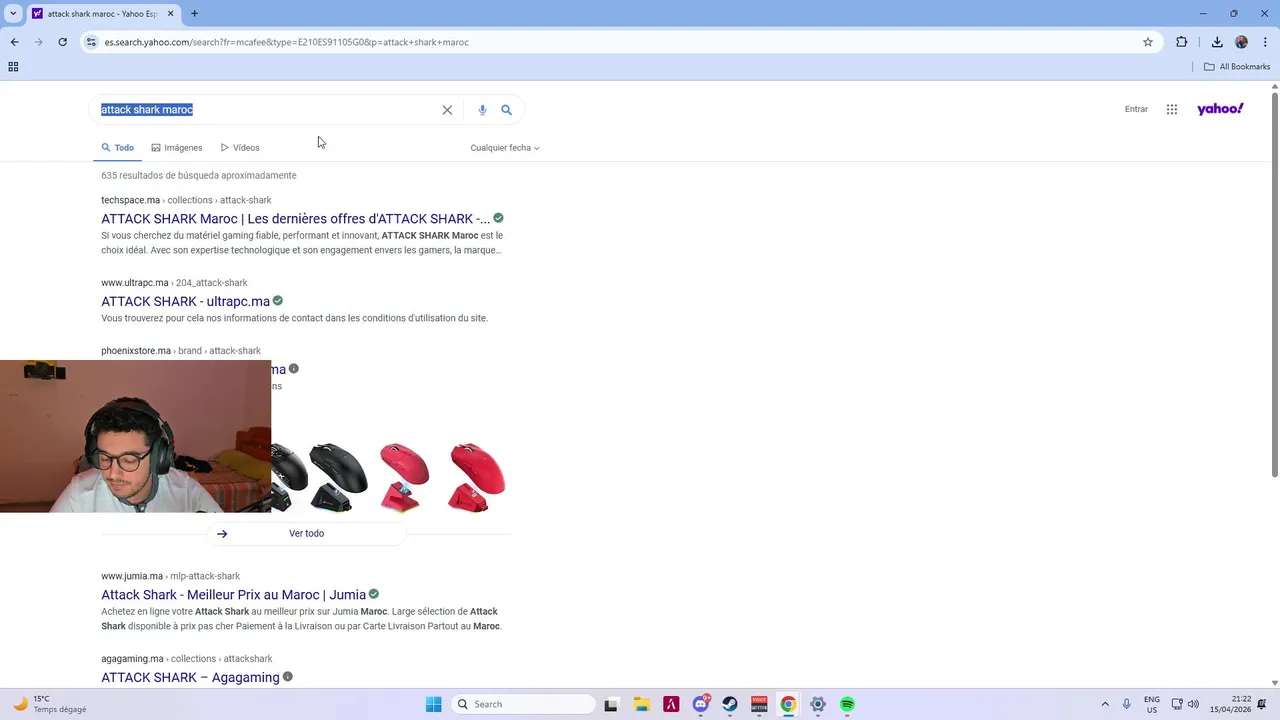This screenshot has width=1280, height=720.
Task: Close the 'attack shark maroc' tab
Action: (172, 14)
